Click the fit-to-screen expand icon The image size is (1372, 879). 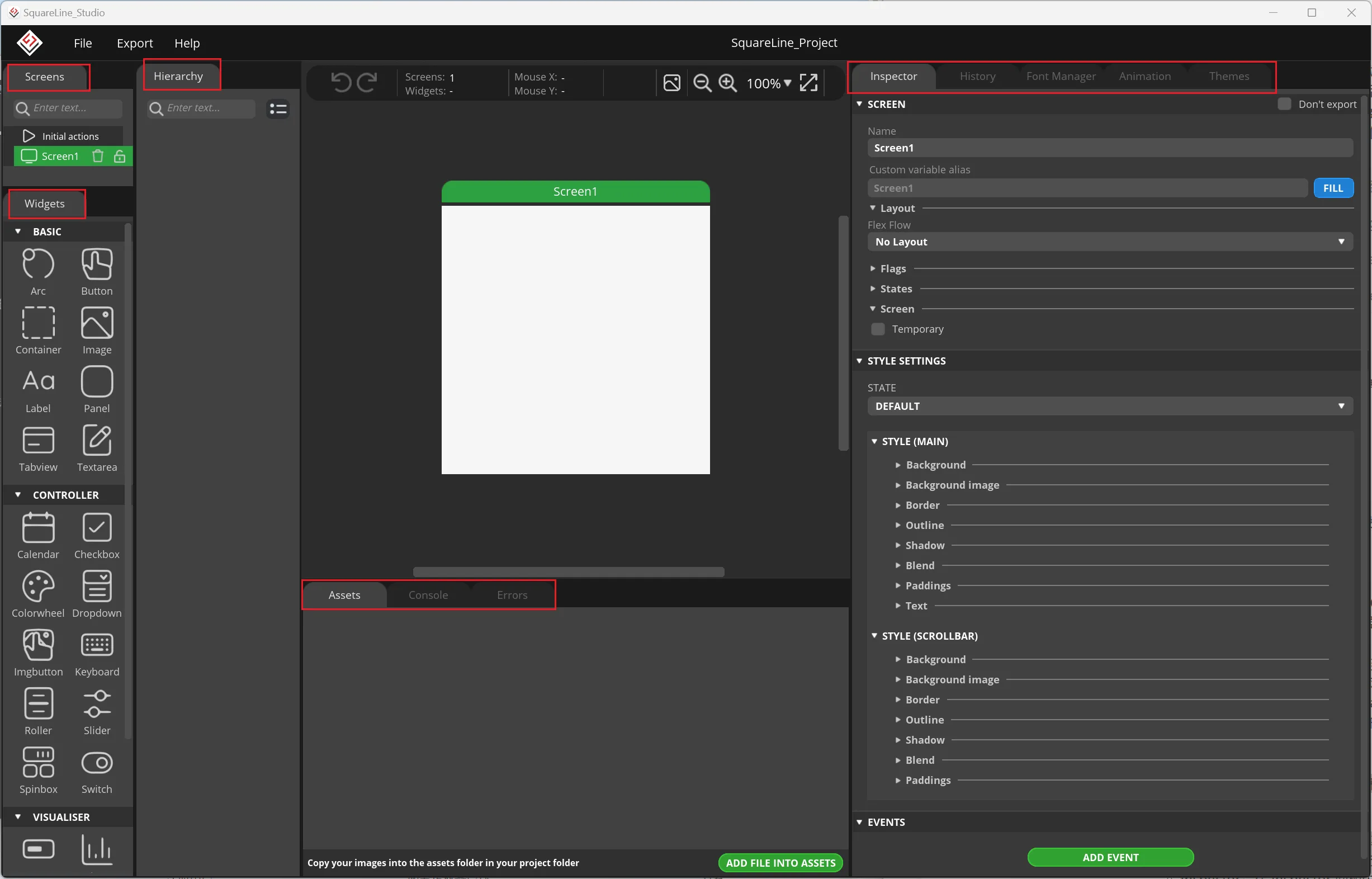[x=808, y=83]
